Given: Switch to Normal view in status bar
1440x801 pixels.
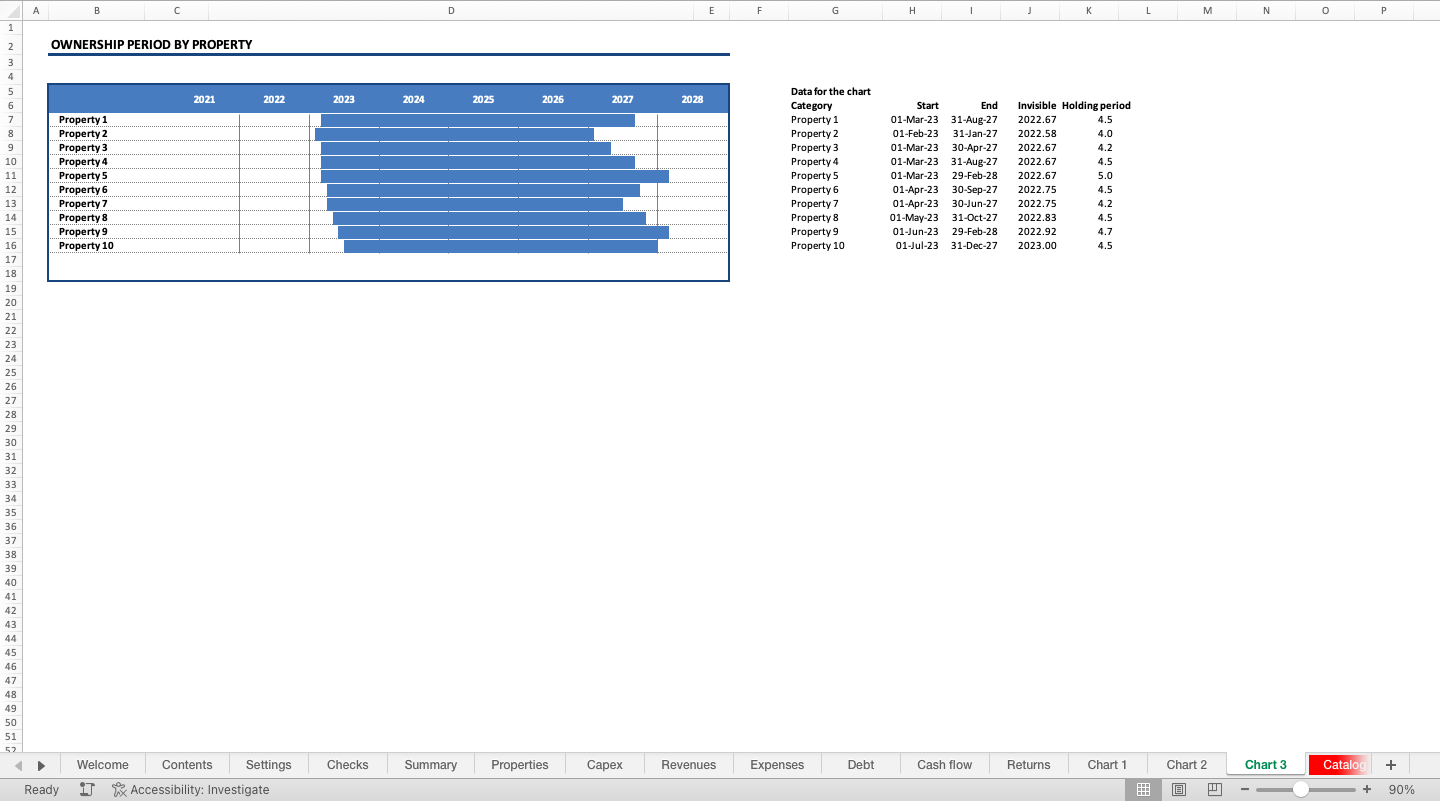Looking at the screenshot, I should tap(1143, 789).
